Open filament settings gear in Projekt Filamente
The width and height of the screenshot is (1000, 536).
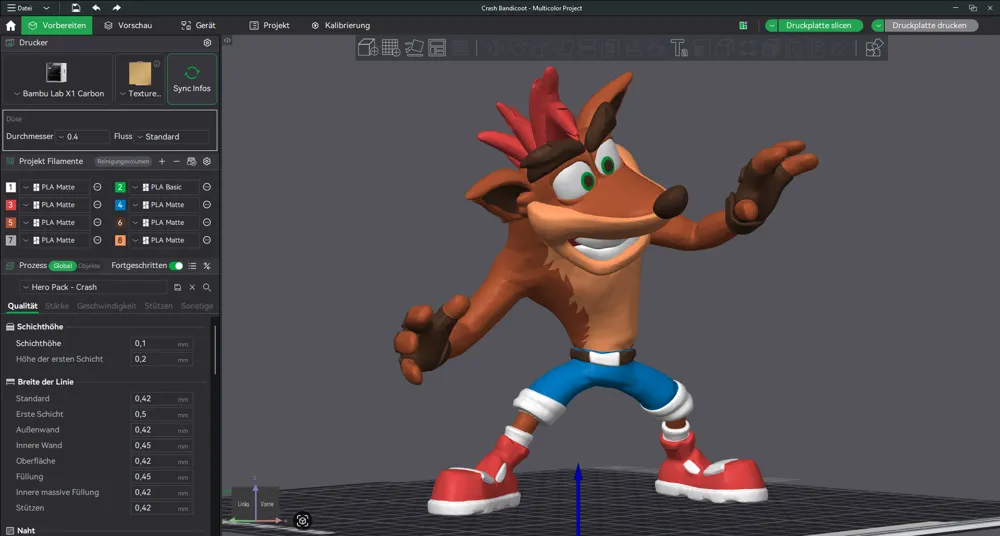tap(207, 161)
